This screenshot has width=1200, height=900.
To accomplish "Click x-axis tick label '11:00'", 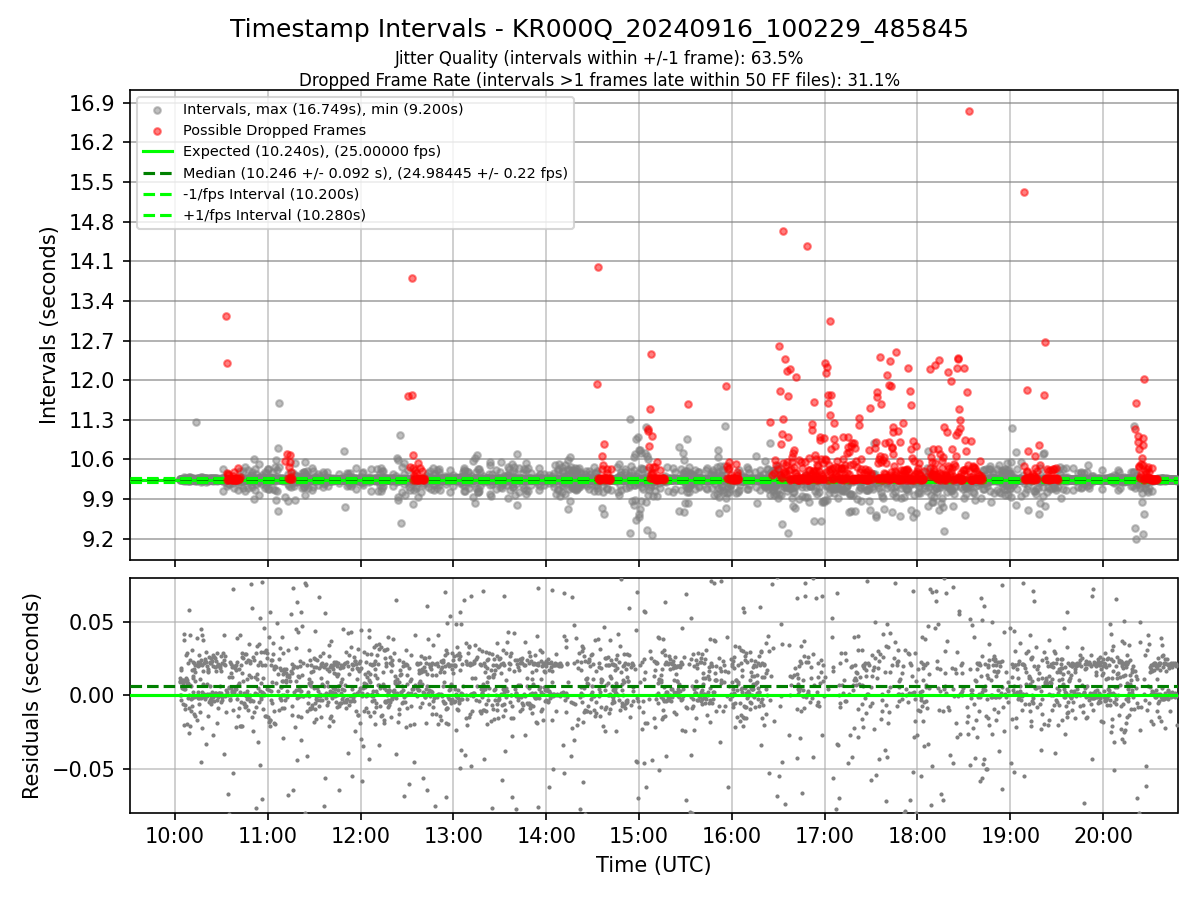I will 268,835.
